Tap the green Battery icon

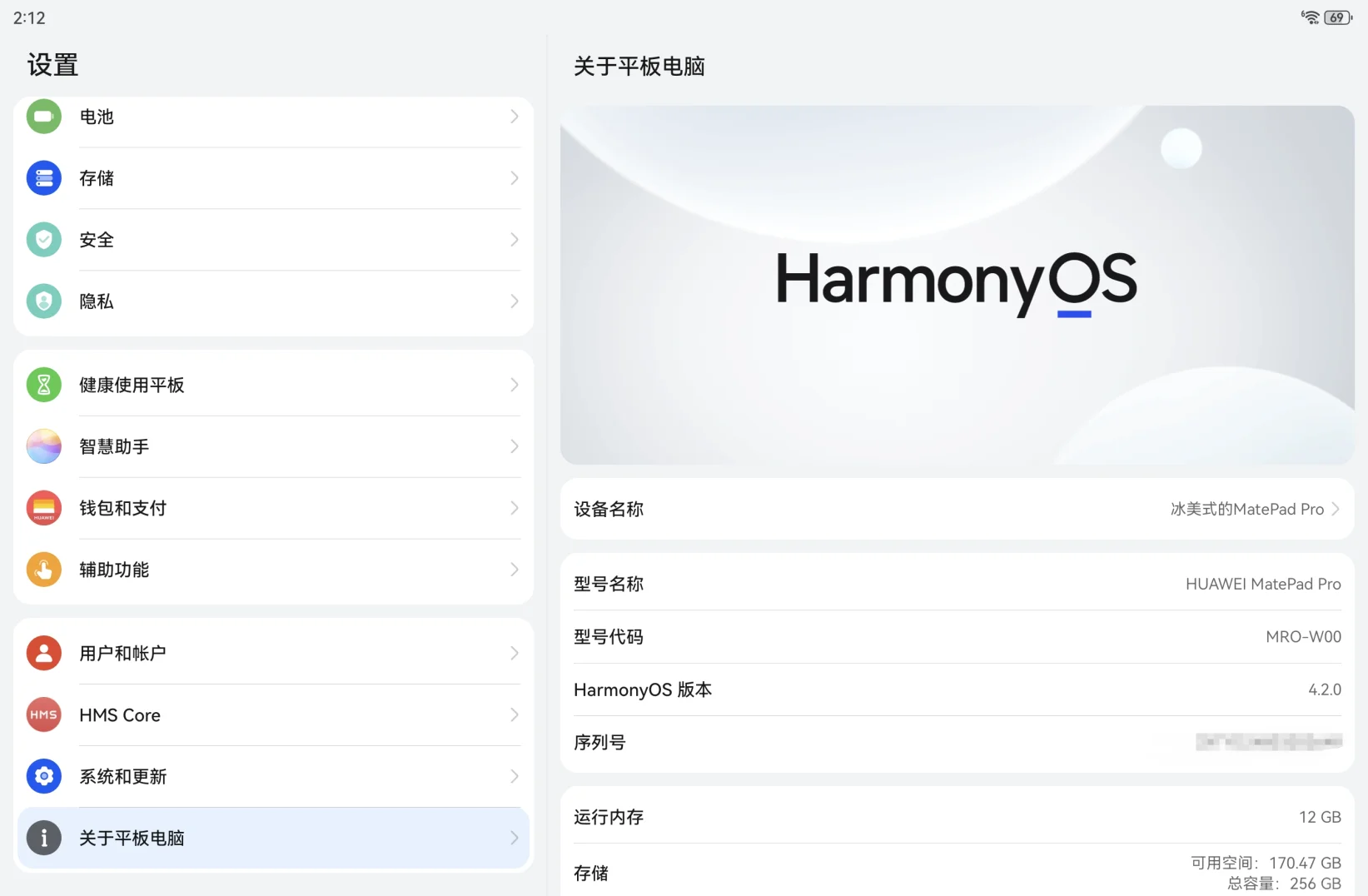(x=44, y=117)
